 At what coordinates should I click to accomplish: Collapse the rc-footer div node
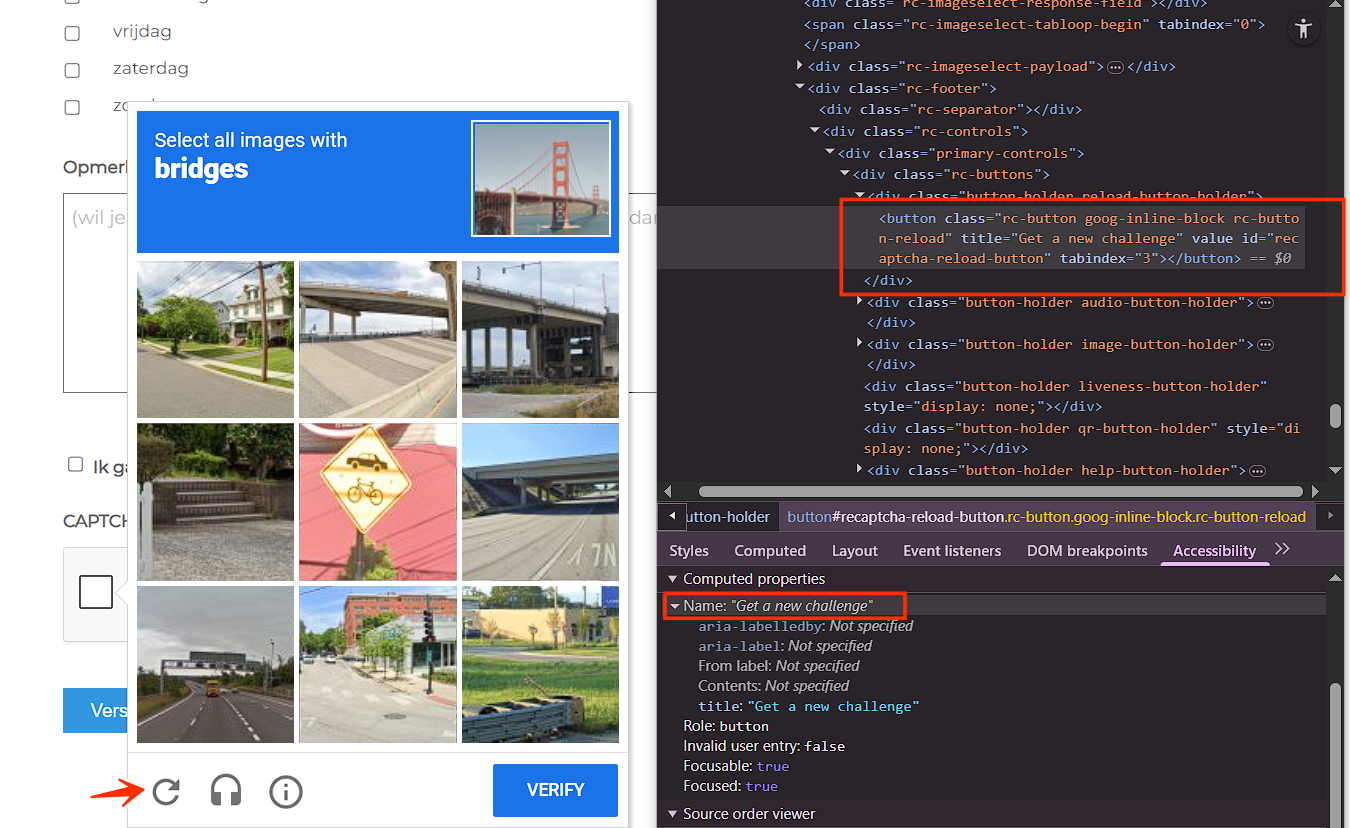coord(800,88)
